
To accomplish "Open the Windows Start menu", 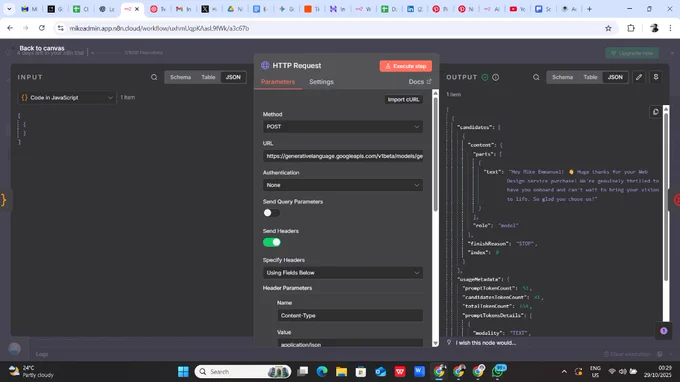I will 183,372.
